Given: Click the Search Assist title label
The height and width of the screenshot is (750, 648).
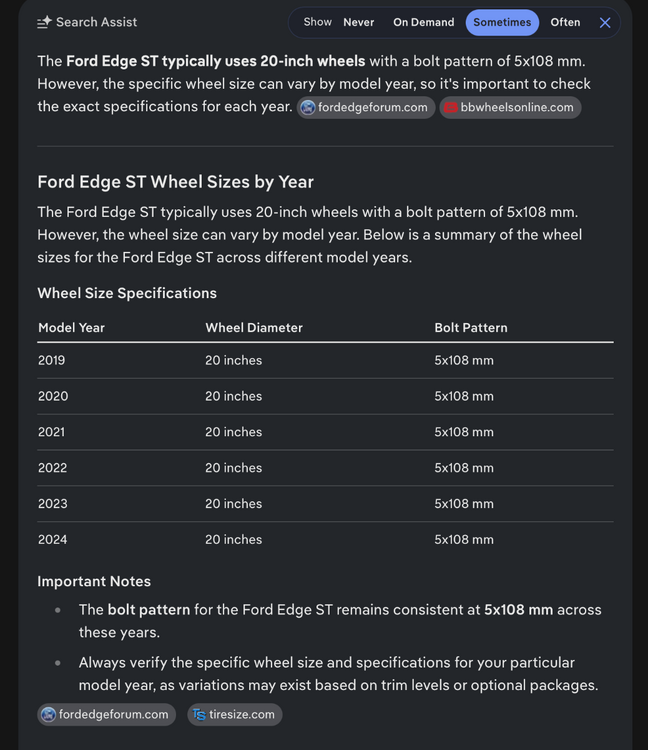Looking at the screenshot, I should [x=97, y=22].
